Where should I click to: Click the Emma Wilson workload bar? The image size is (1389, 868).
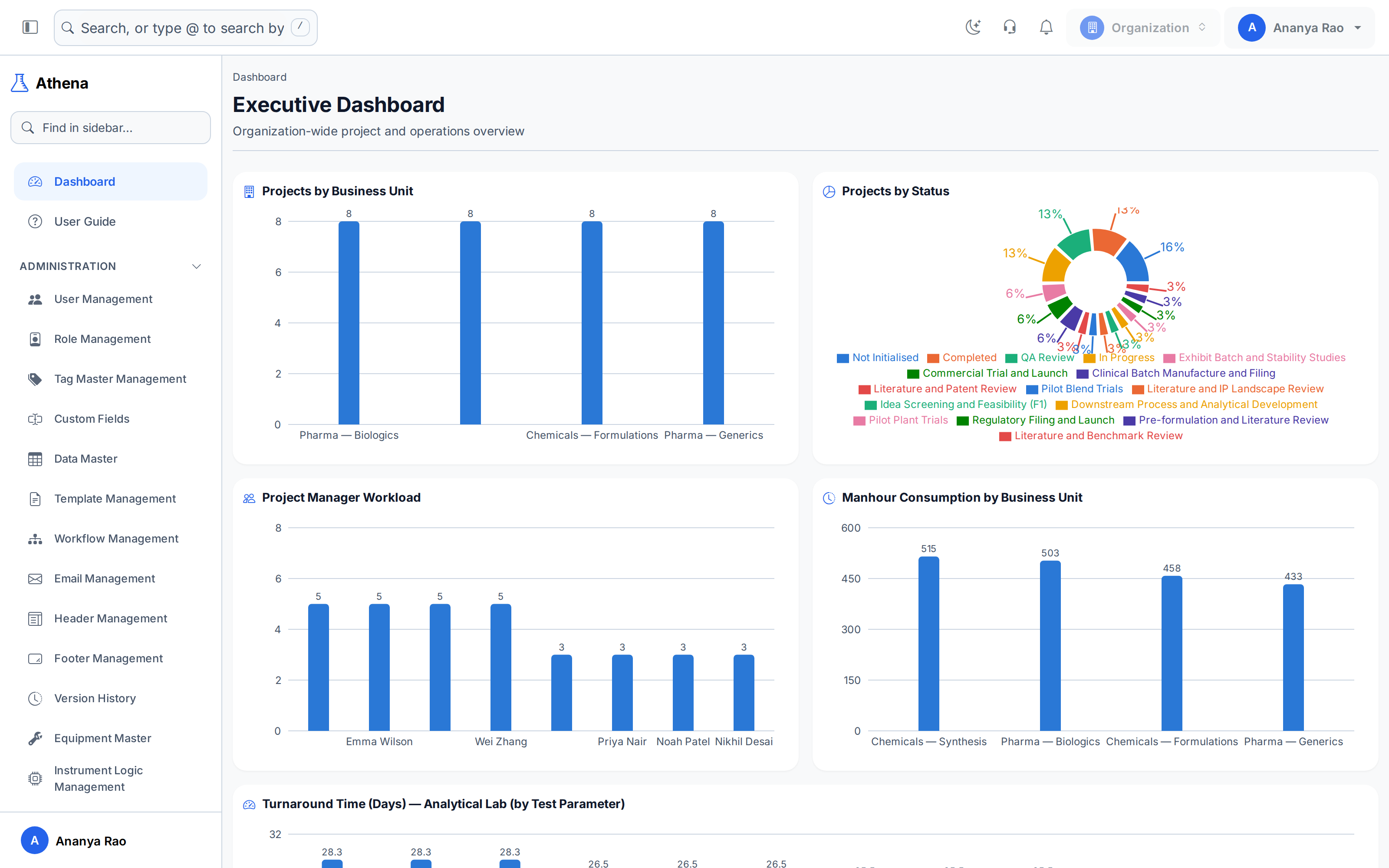[x=379, y=667]
